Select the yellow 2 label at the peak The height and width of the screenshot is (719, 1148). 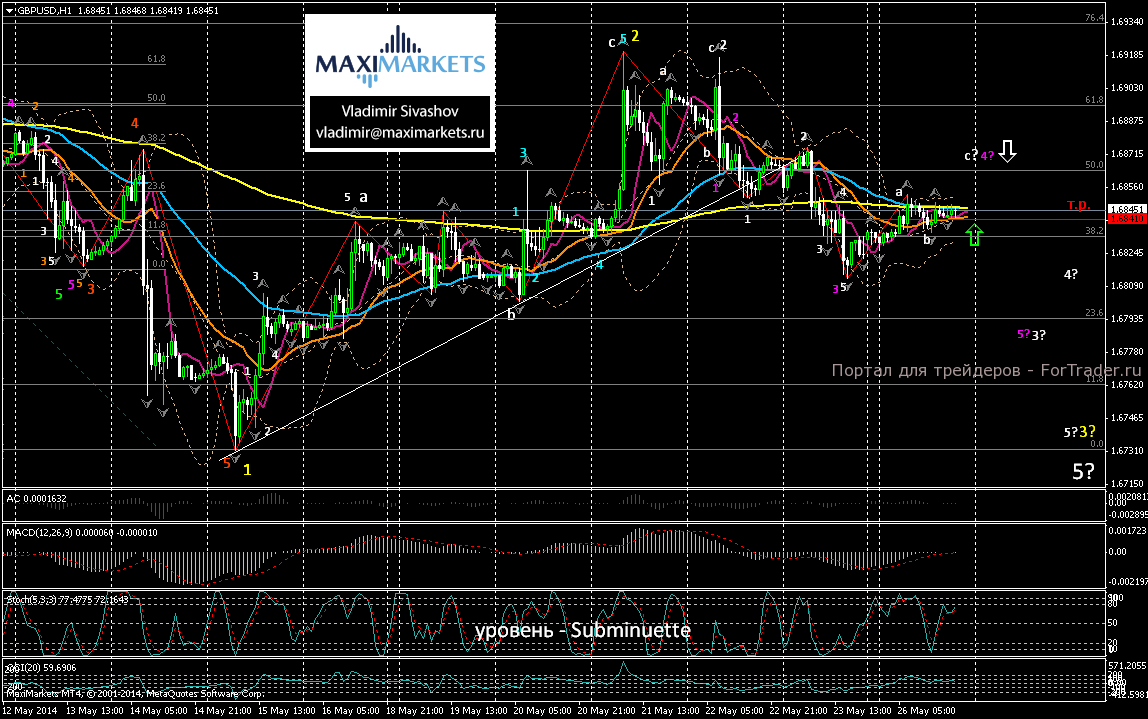pos(636,36)
